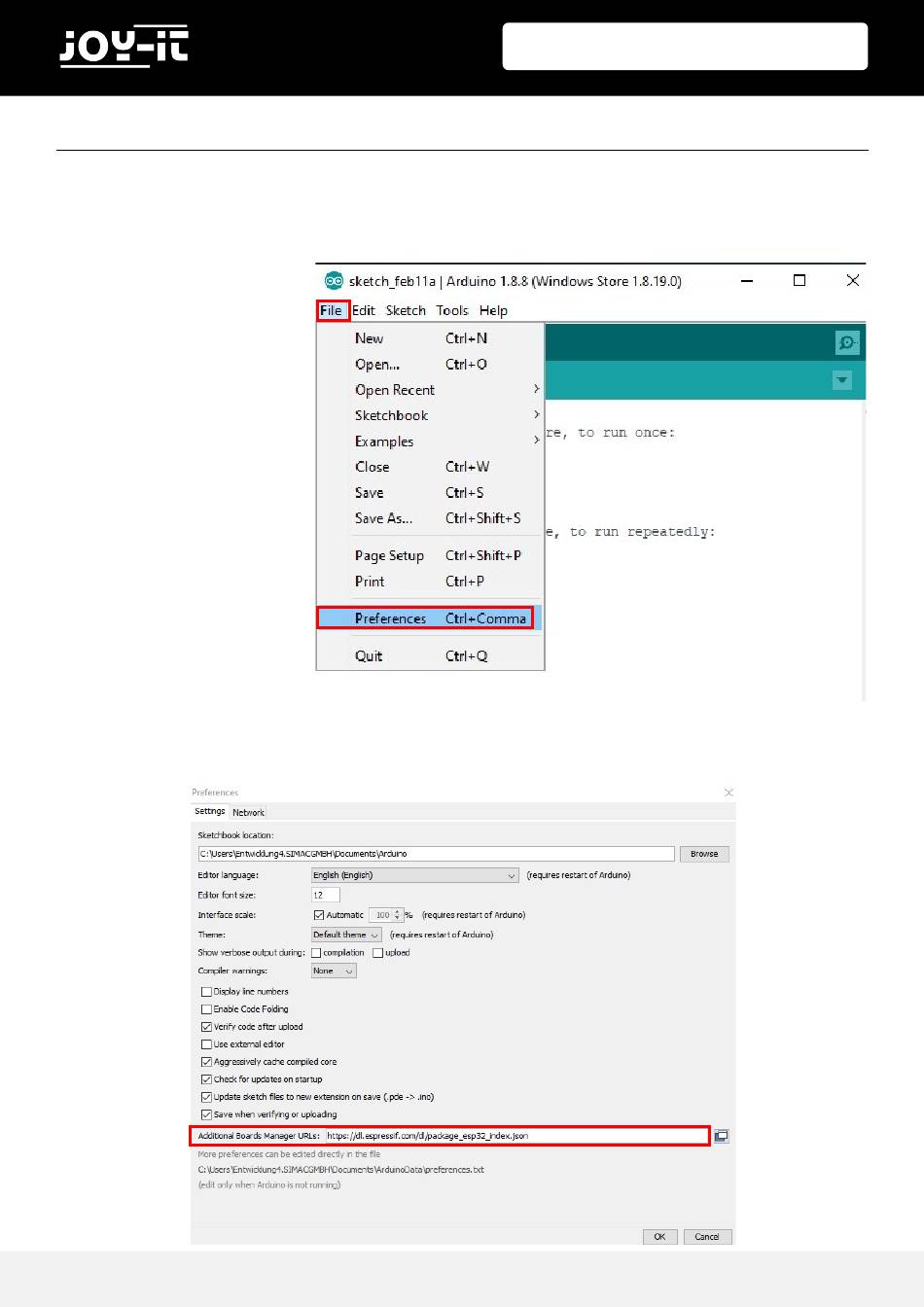Toggle Update sketch files to new extension
This screenshot has height=1307, width=924.
(206, 1097)
